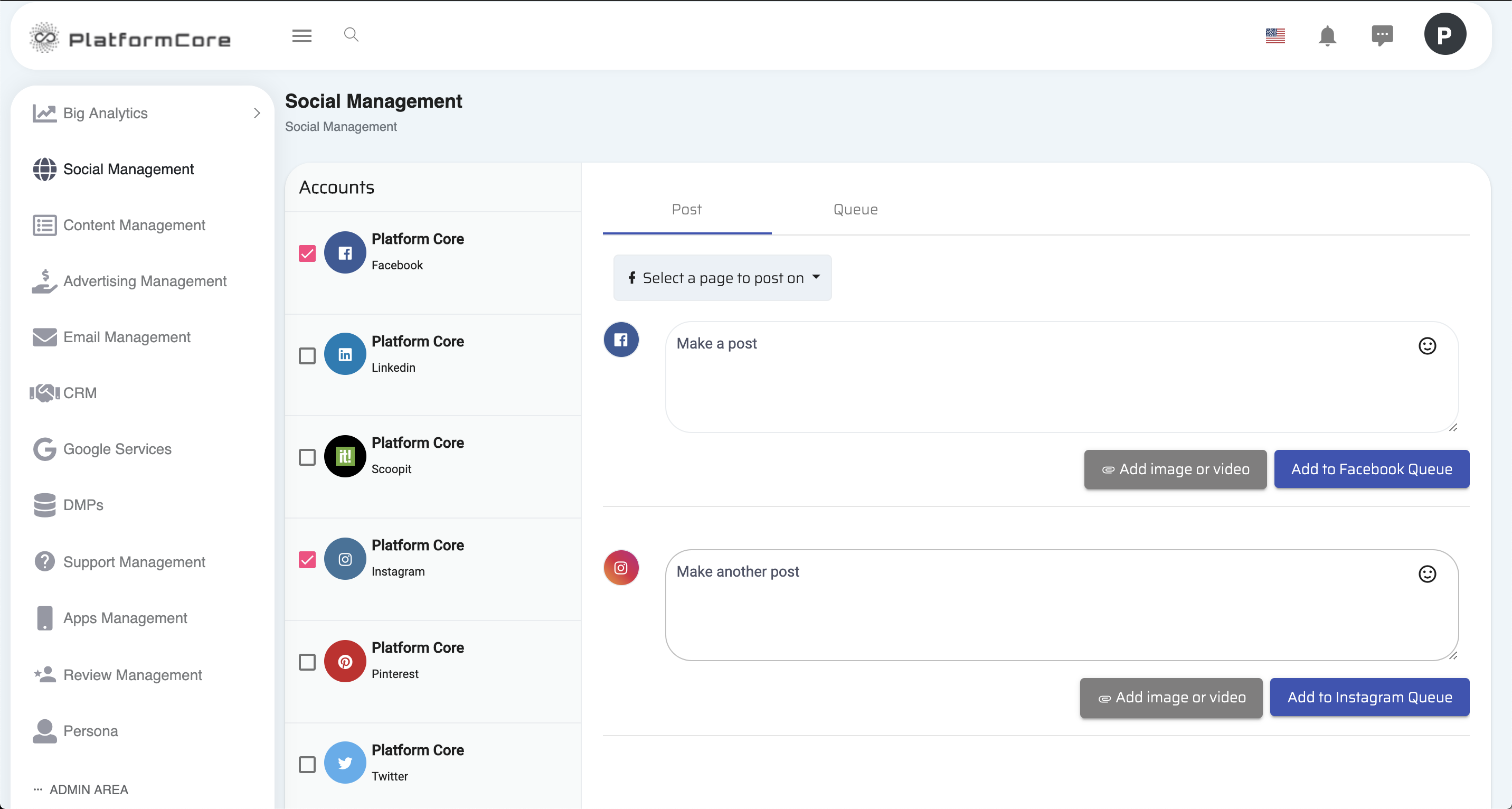Click Add image or video for Instagram
This screenshot has width=1512, height=809.
pos(1171,698)
